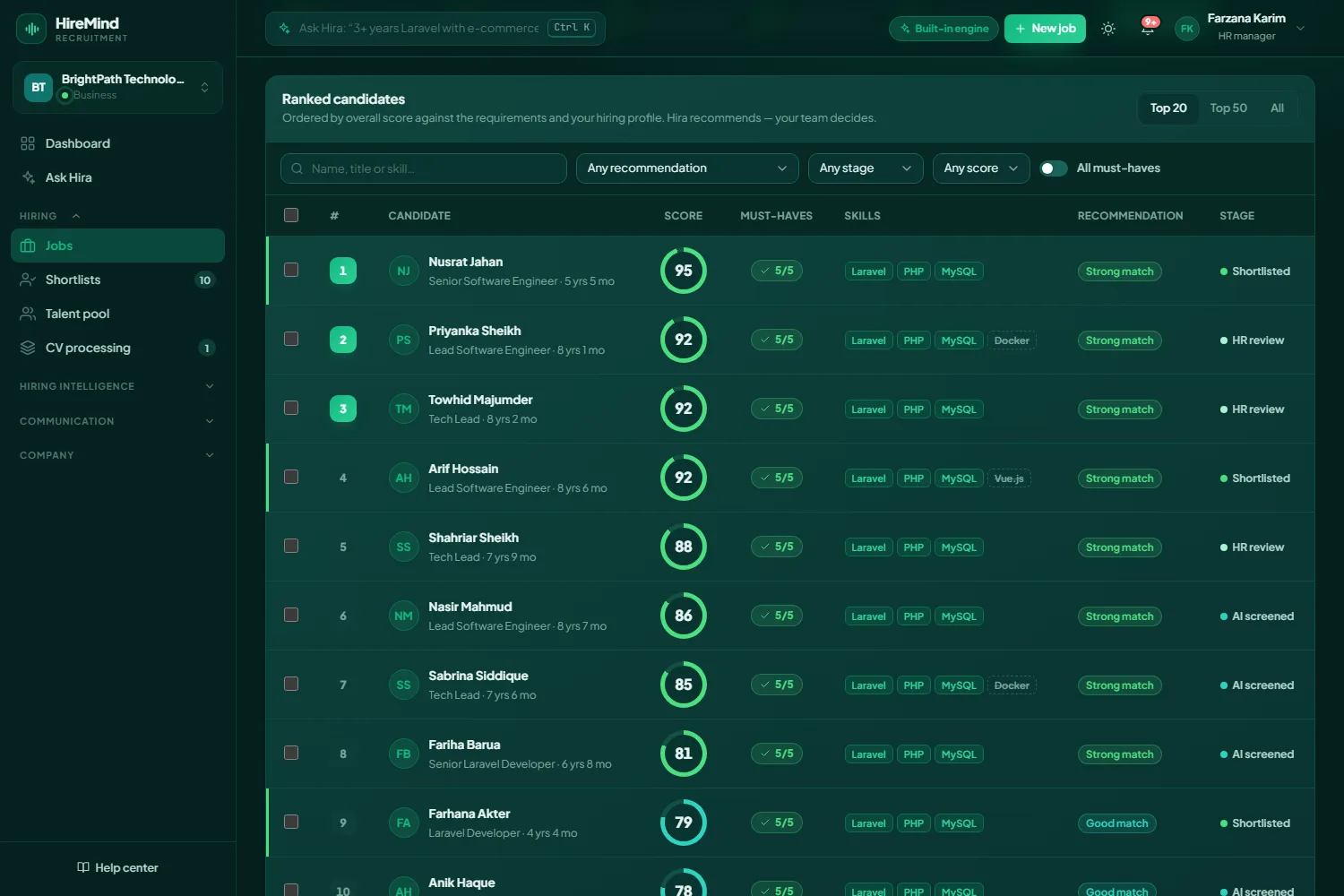The width and height of the screenshot is (1344, 896).
Task: Expand the Communication section
Action: [117, 421]
